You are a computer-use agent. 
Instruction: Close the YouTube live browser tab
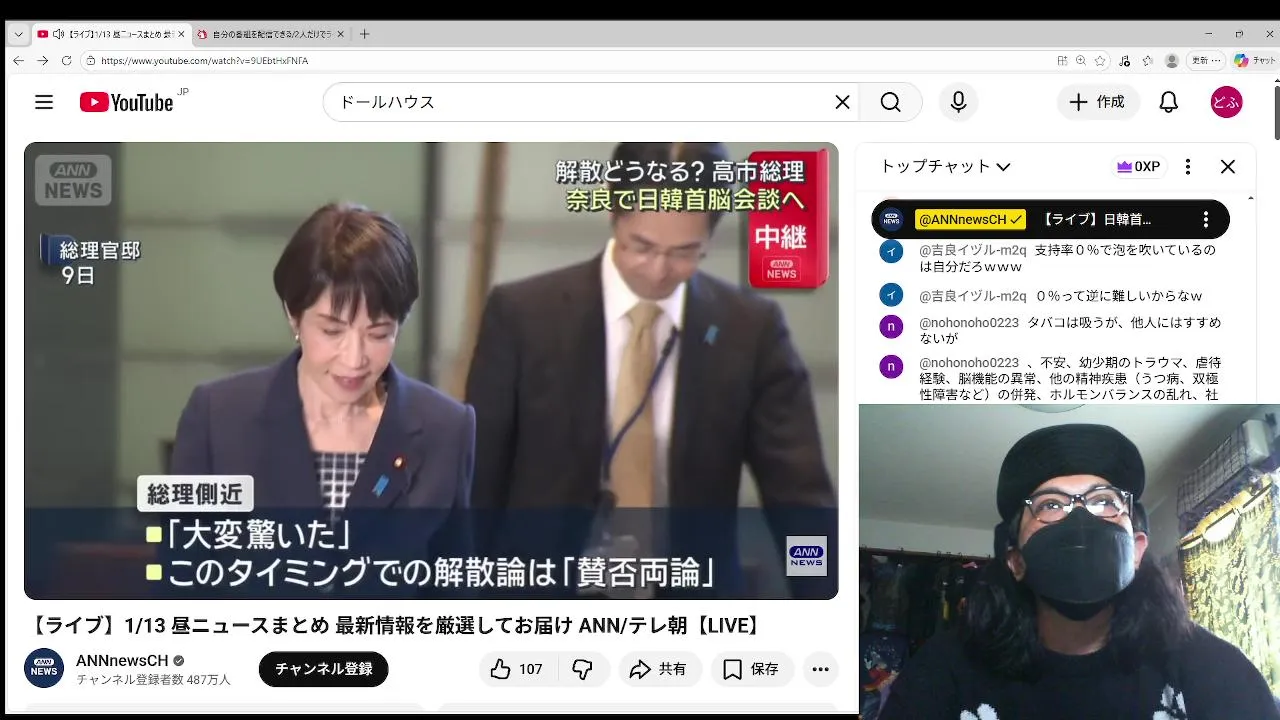point(181,34)
